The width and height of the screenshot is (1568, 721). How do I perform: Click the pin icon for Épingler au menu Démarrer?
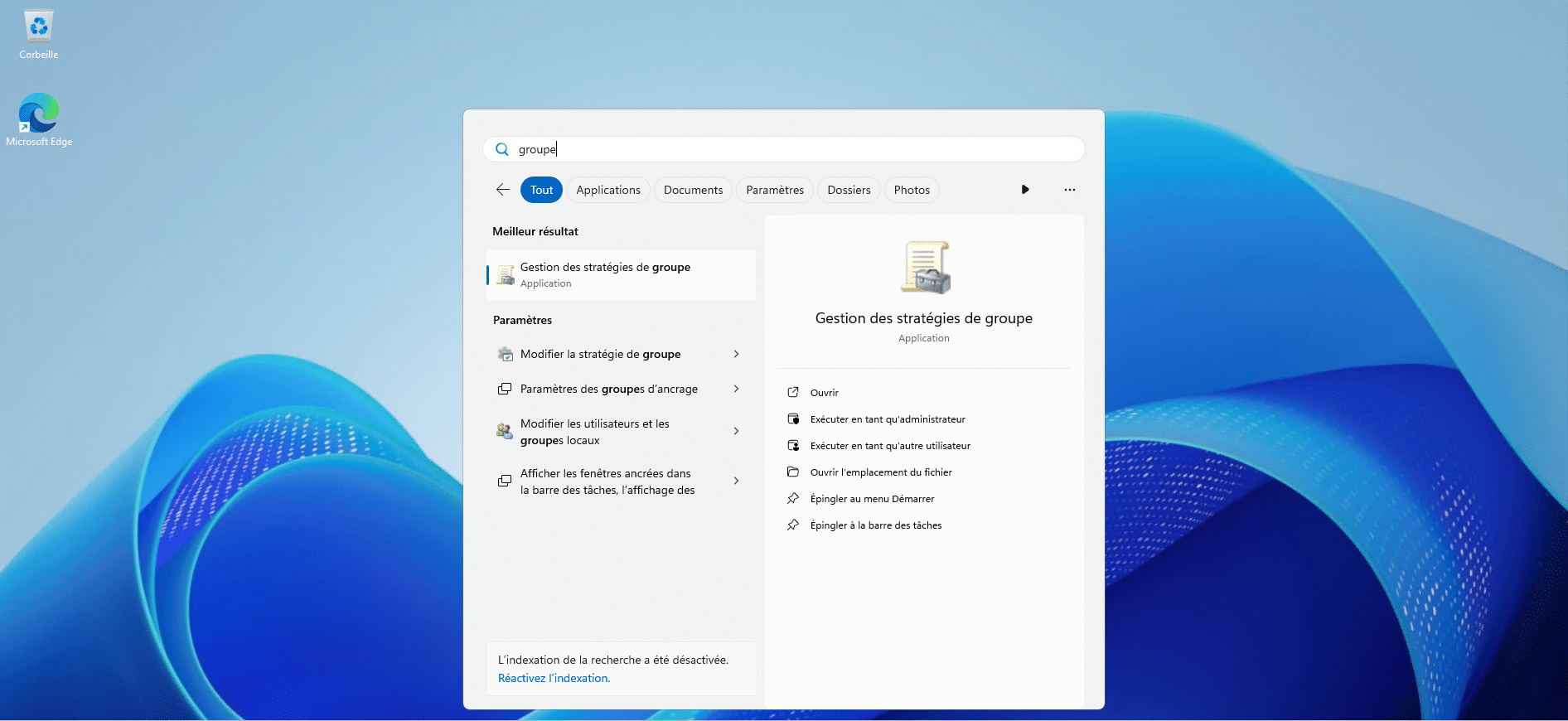[793, 499]
